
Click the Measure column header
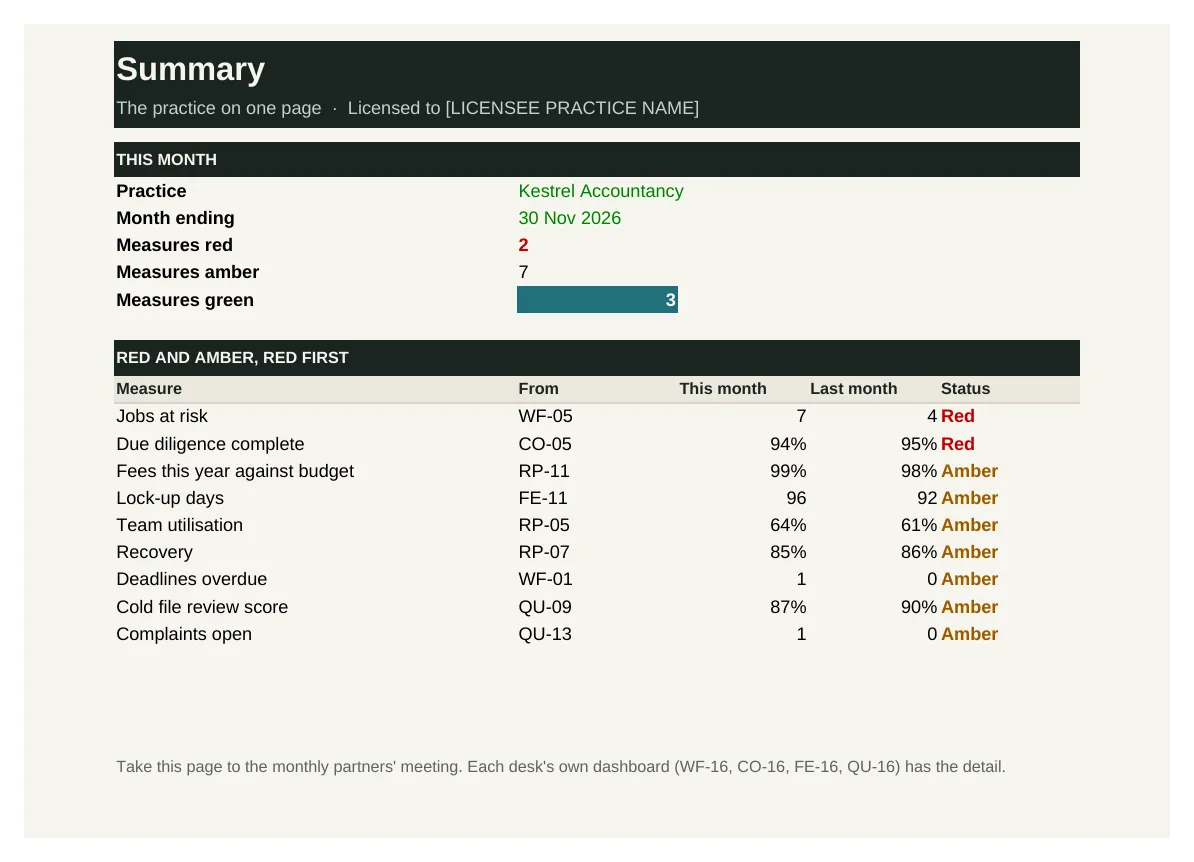point(149,389)
